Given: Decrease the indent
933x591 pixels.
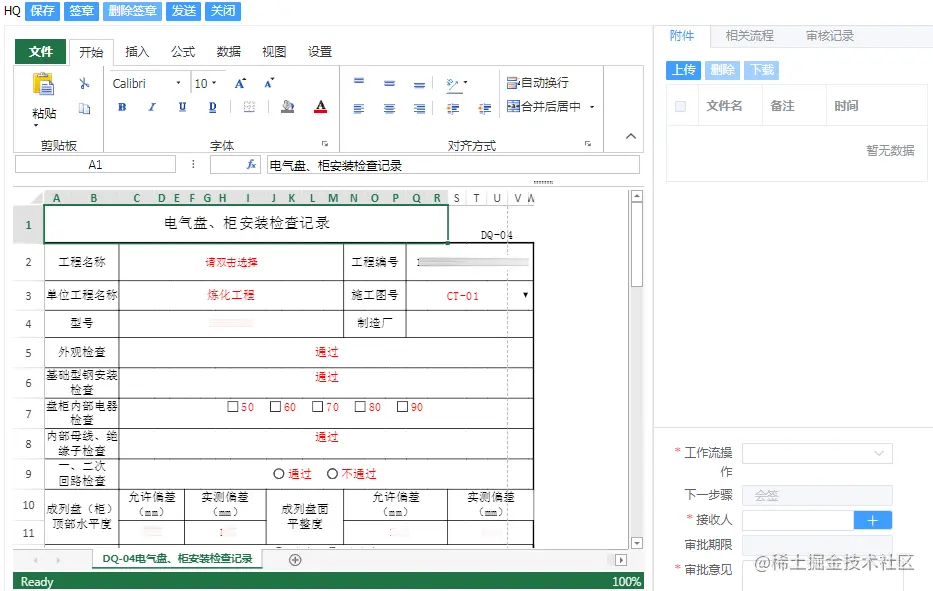Looking at the screenshot, I should click(x=453, y=108).
